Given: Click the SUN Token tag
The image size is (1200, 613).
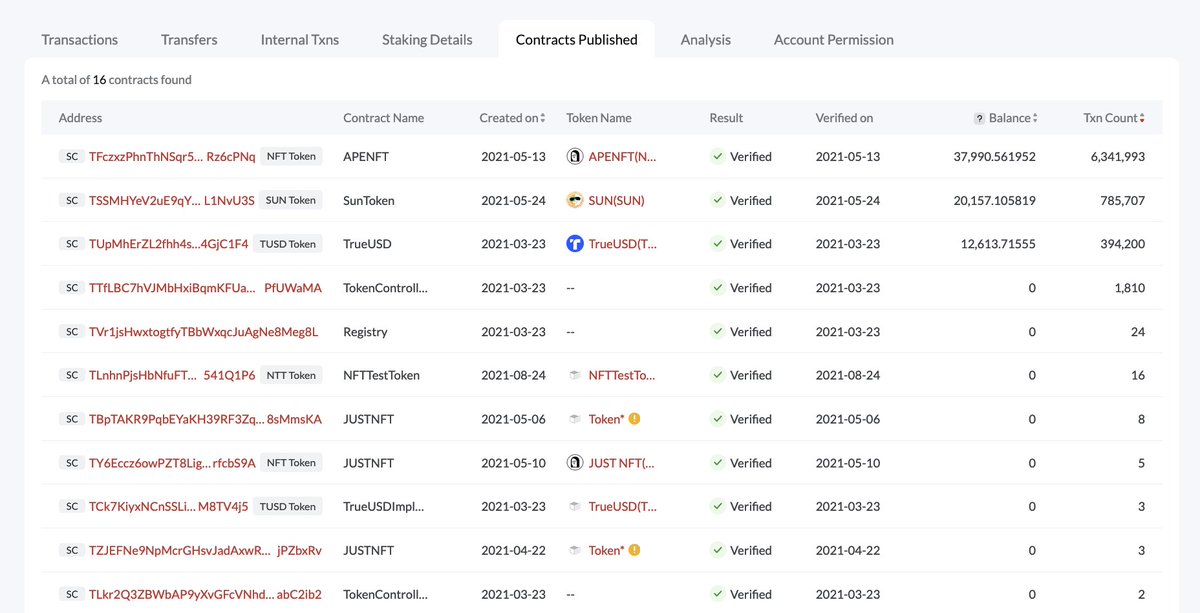Looking at the screenshot, I should pyautogui.click(x=291, y=200).
